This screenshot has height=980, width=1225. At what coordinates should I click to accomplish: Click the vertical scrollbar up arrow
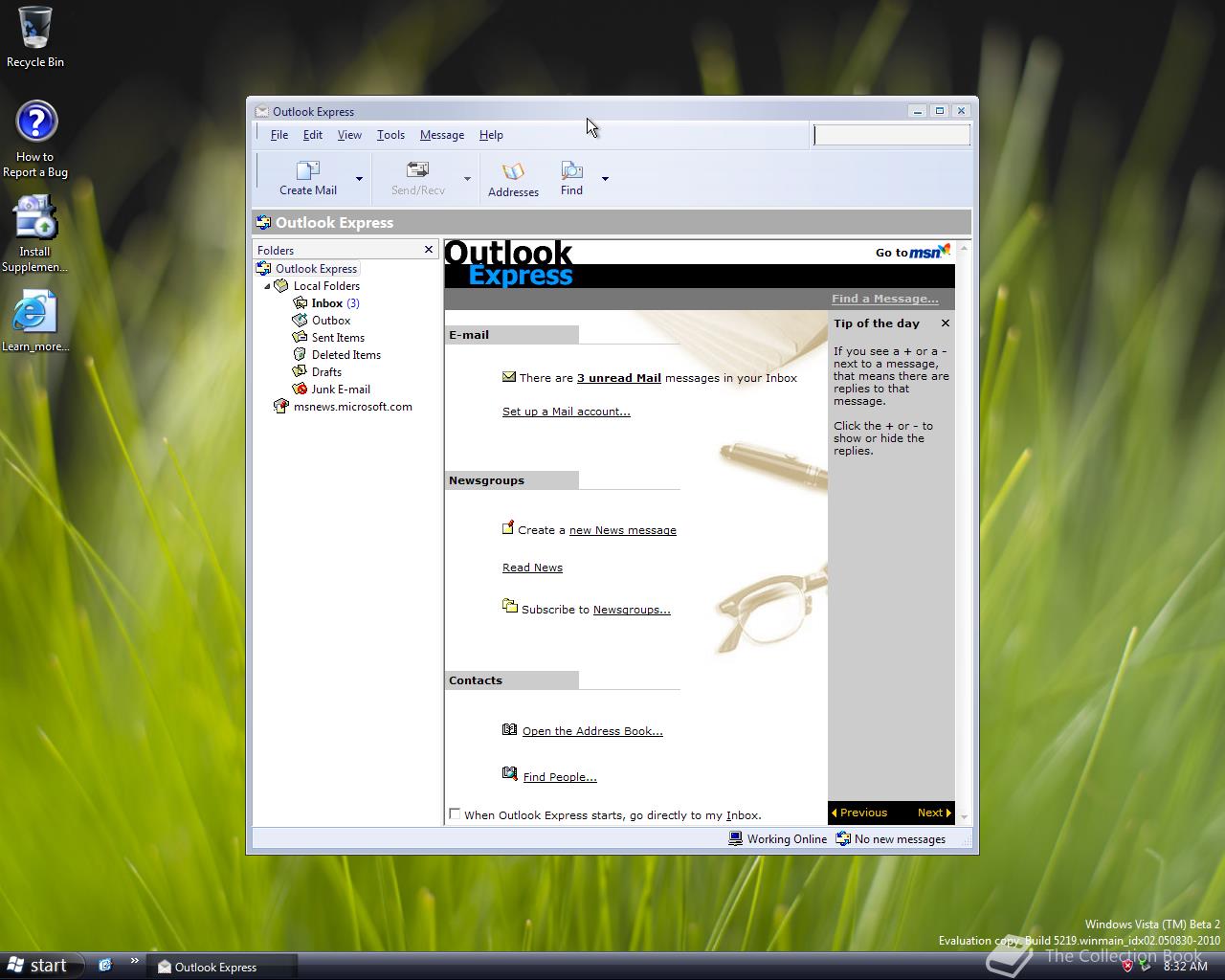tap(964, 248)
